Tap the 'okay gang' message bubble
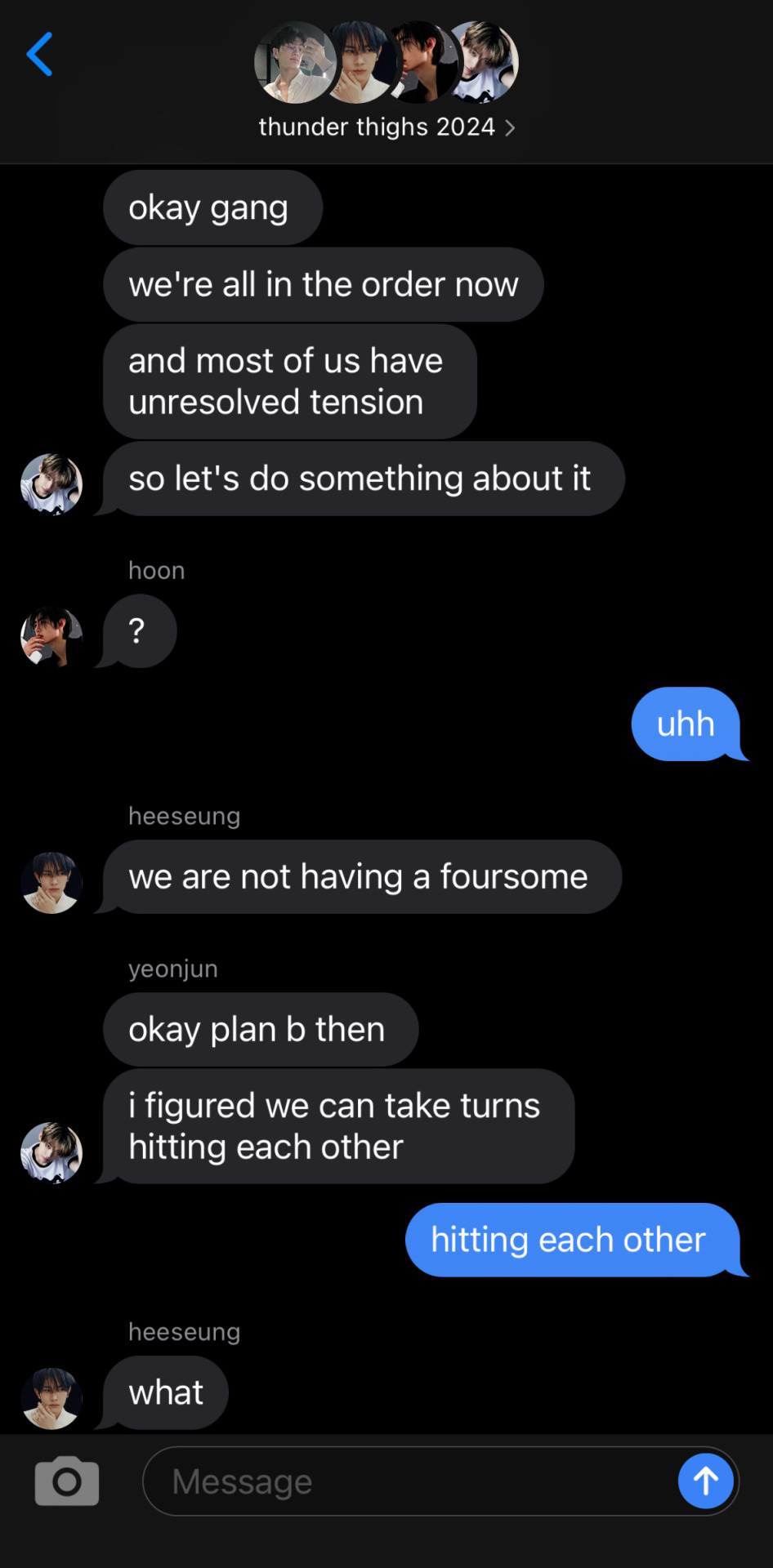773x1568 pixels. 212,207
